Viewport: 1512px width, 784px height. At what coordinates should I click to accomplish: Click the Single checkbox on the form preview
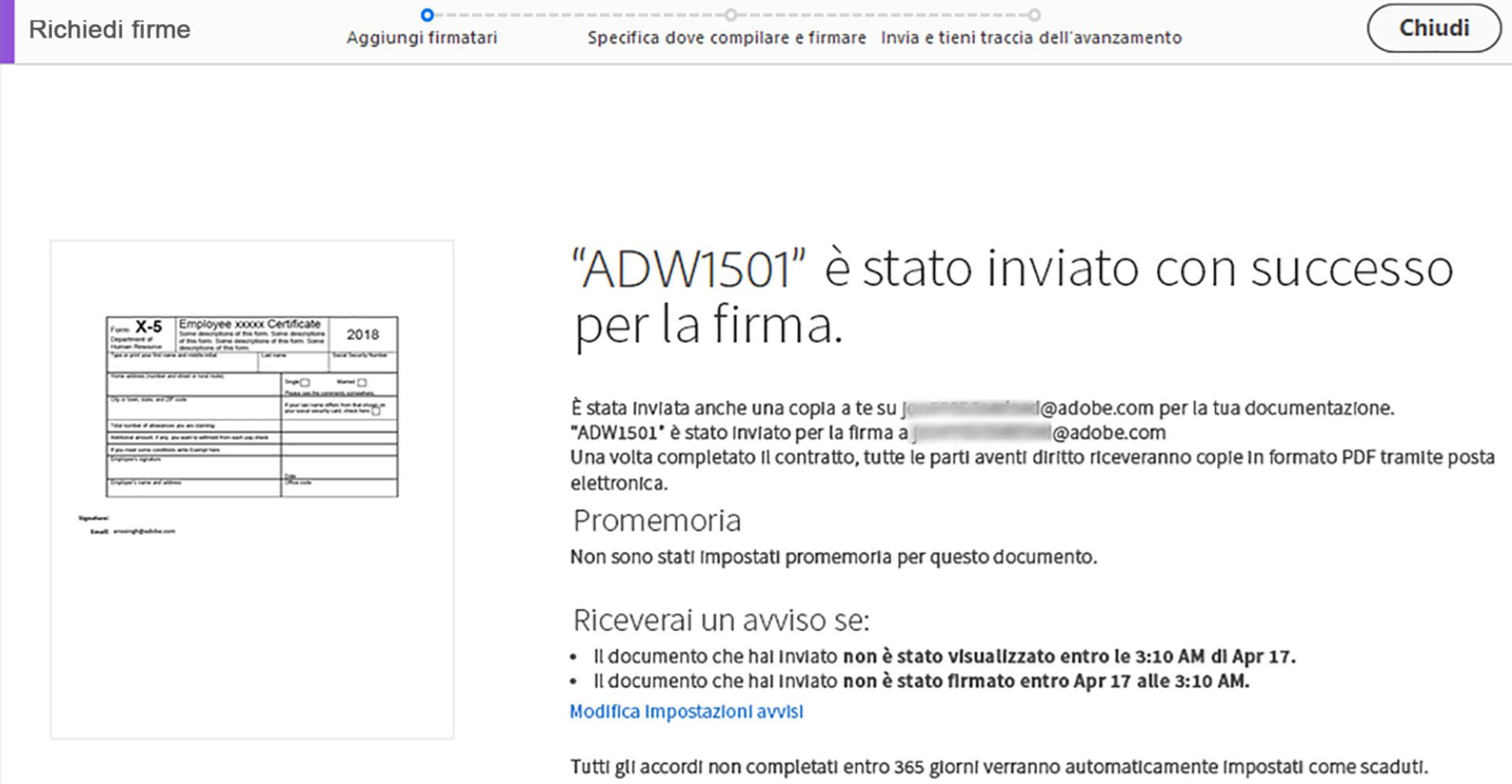click(305, 383)
